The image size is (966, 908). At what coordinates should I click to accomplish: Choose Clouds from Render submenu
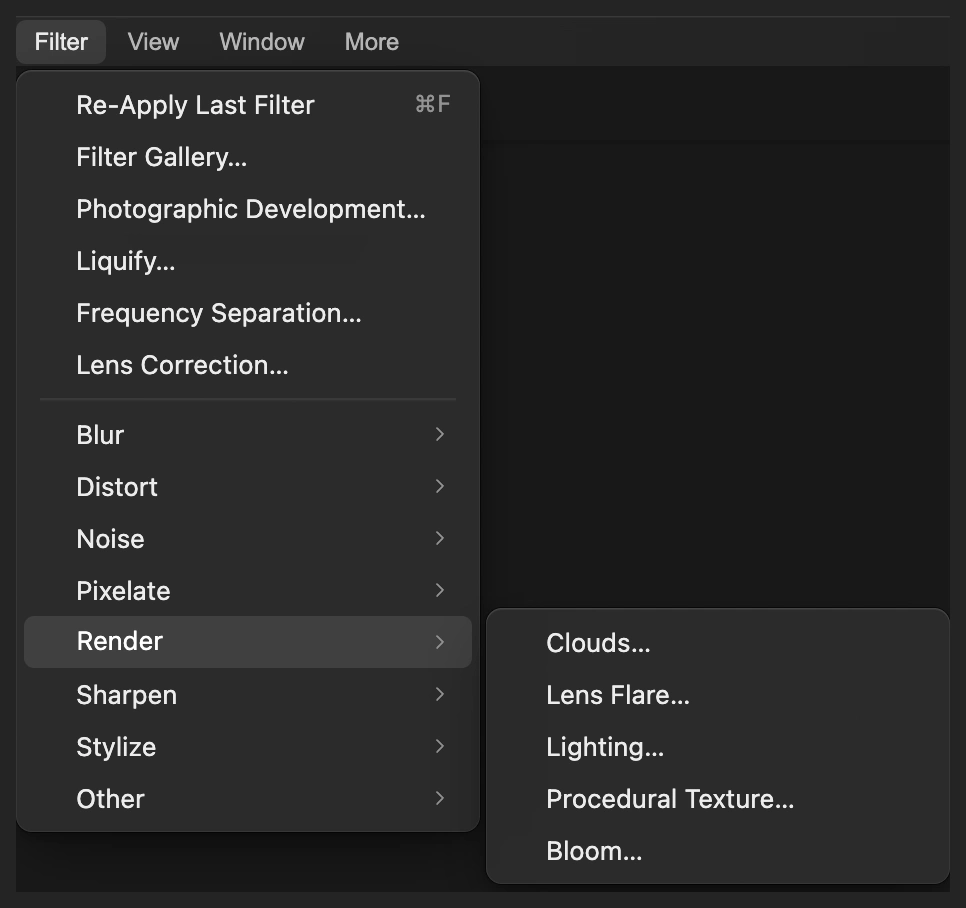tap(718, 643)
